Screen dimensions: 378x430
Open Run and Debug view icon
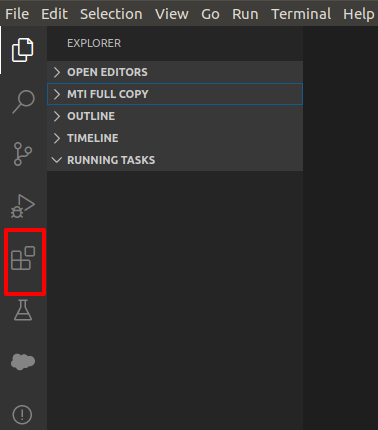23,206
